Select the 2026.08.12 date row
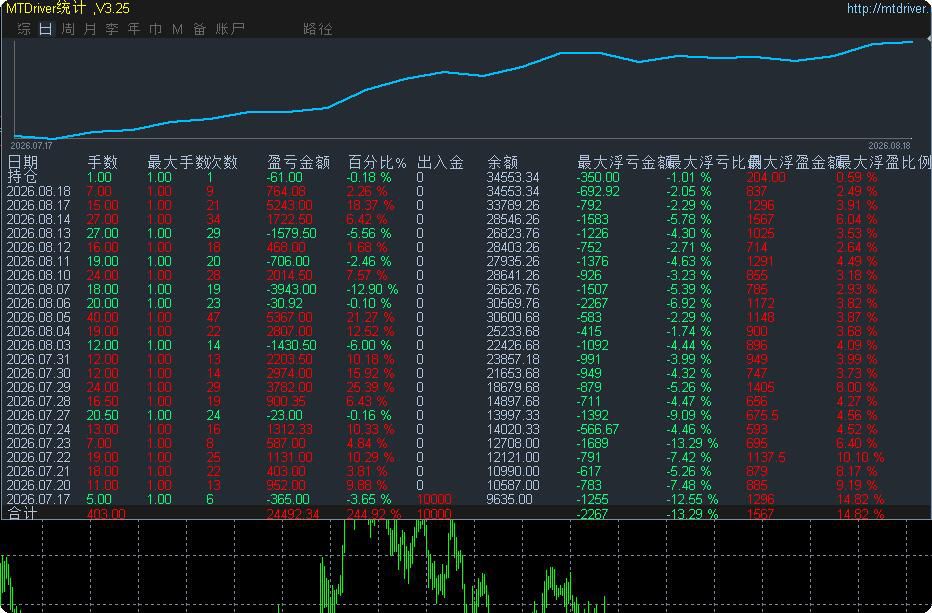Viewport: 932px width, 613px height. tap(39, 247)
